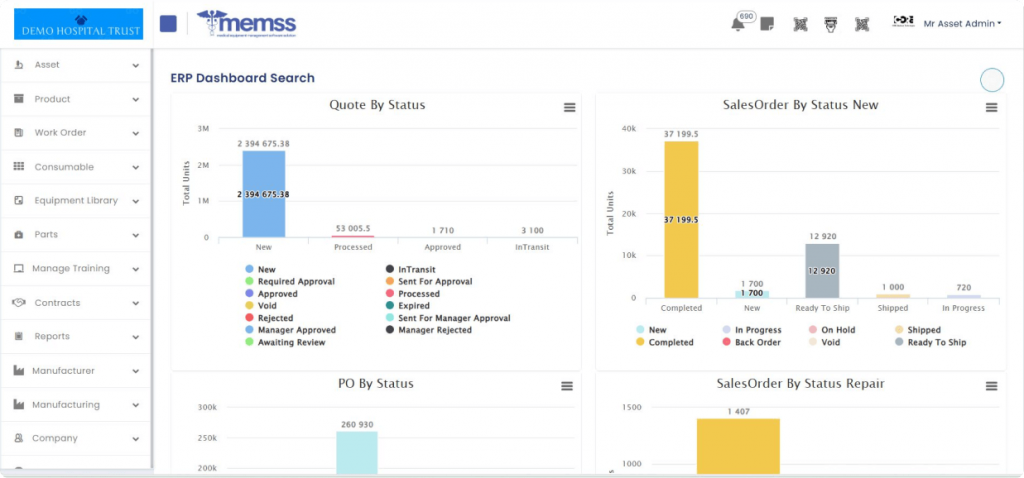Click Ready To Ship bar in chart
This screenshot has width=1024, height=478.
tap(822, 270)
